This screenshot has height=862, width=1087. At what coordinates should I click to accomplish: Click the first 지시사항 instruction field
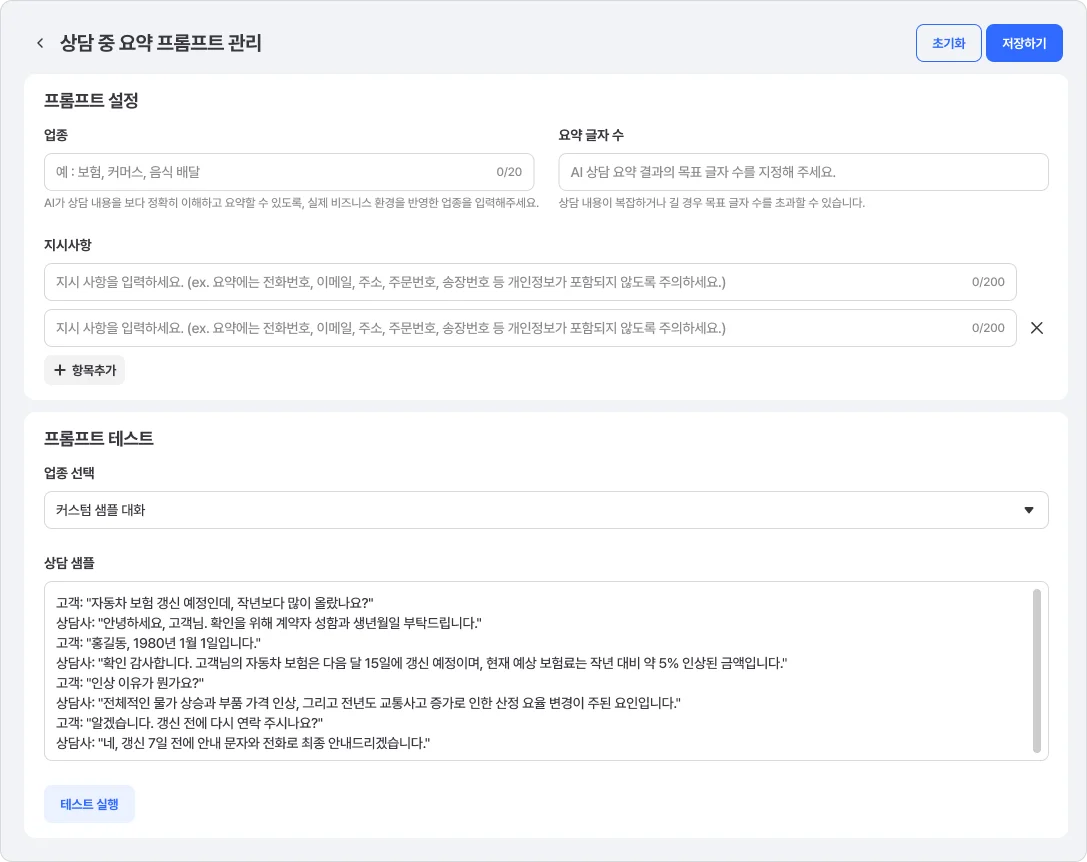tap(530, 282)
